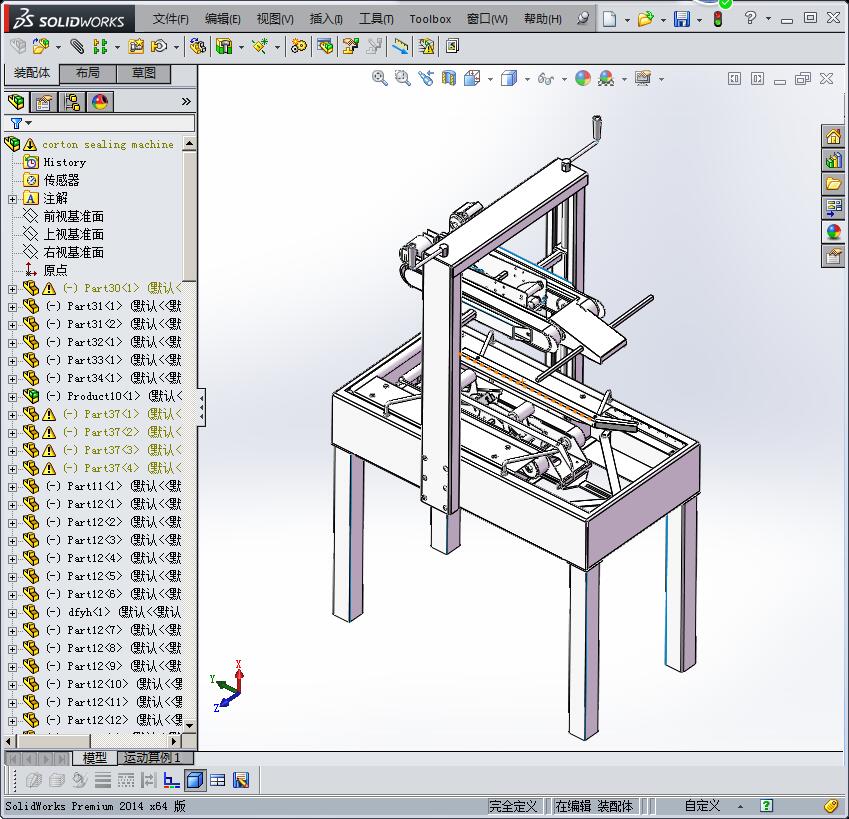
Task: Click the tree vertical scrollbar down arrow
Action: (x=190, y=725)
